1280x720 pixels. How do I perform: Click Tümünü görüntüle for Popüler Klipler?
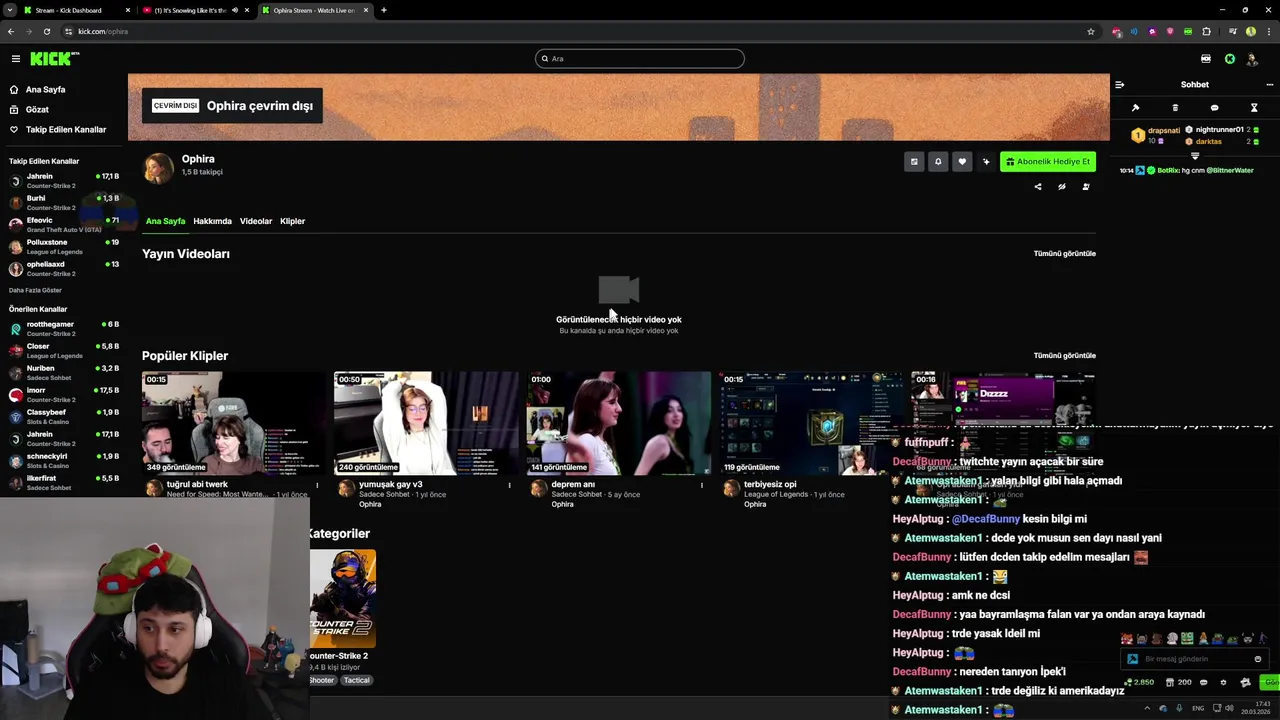point(1064,356)
